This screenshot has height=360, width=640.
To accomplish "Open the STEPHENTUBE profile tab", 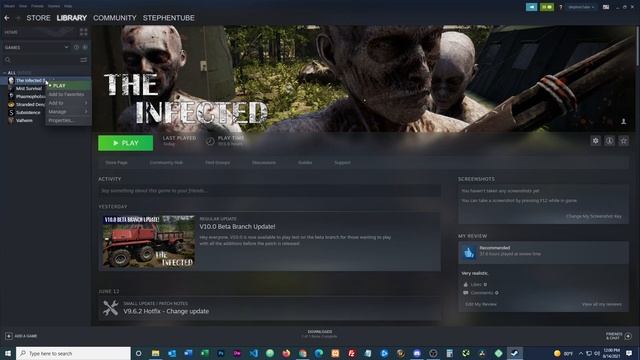I will tap(169, 18).
